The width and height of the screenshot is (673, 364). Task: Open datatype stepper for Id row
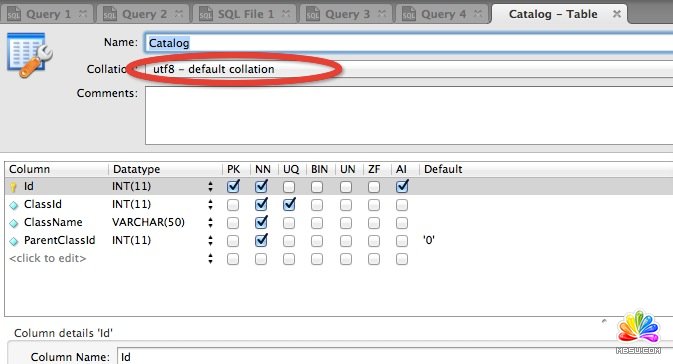[x=210, y=186]
